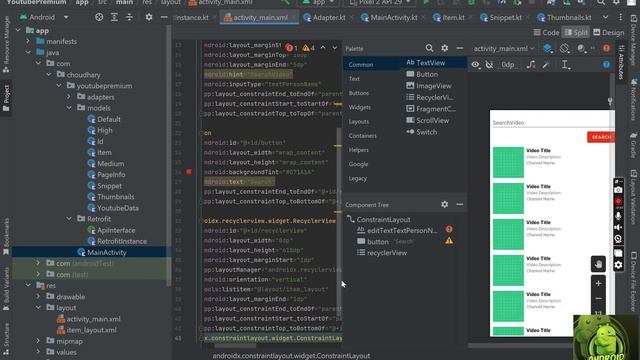Select button item in Component Tree

coord(386,242)
